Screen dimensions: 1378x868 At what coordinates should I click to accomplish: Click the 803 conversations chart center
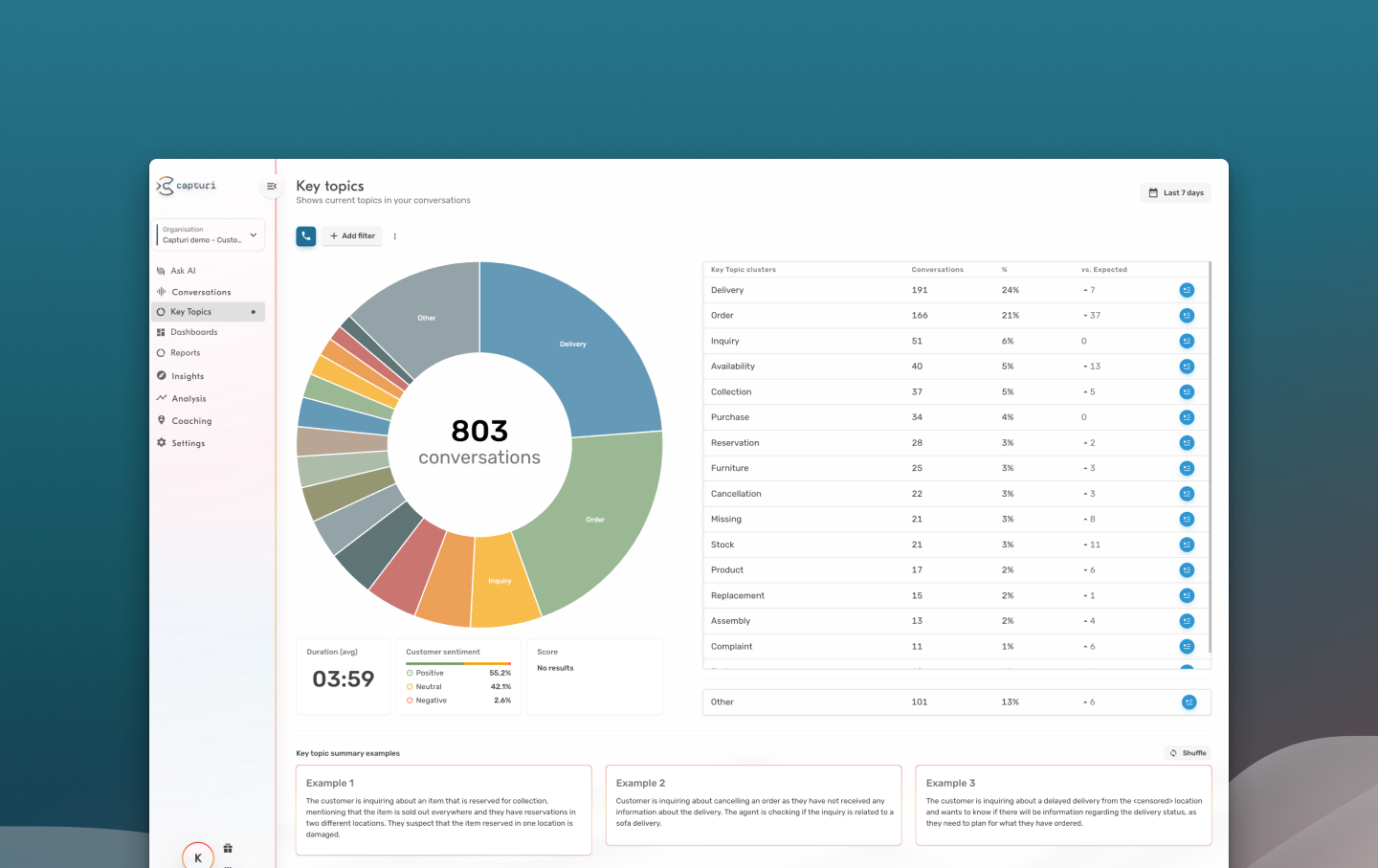(x=479, y=443)
